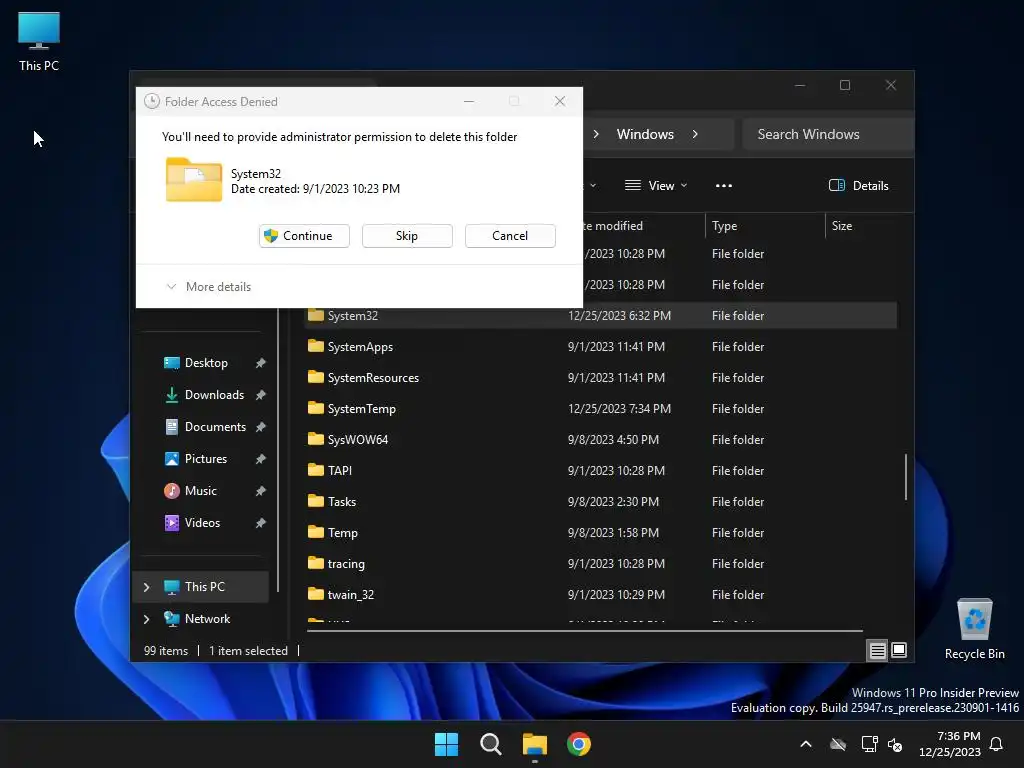Expand More details in the dialog
This screenshot has width=1024, height=768.
click(x=209, y=287)
